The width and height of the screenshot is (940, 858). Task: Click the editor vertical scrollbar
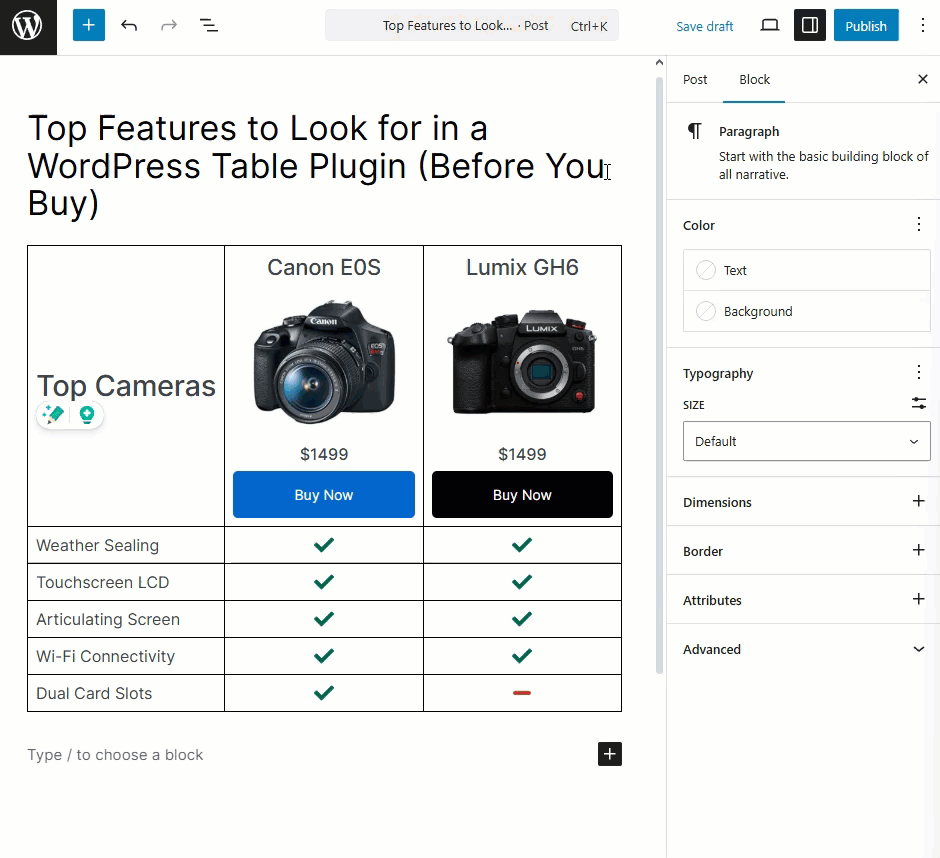(x=659, y=375)
